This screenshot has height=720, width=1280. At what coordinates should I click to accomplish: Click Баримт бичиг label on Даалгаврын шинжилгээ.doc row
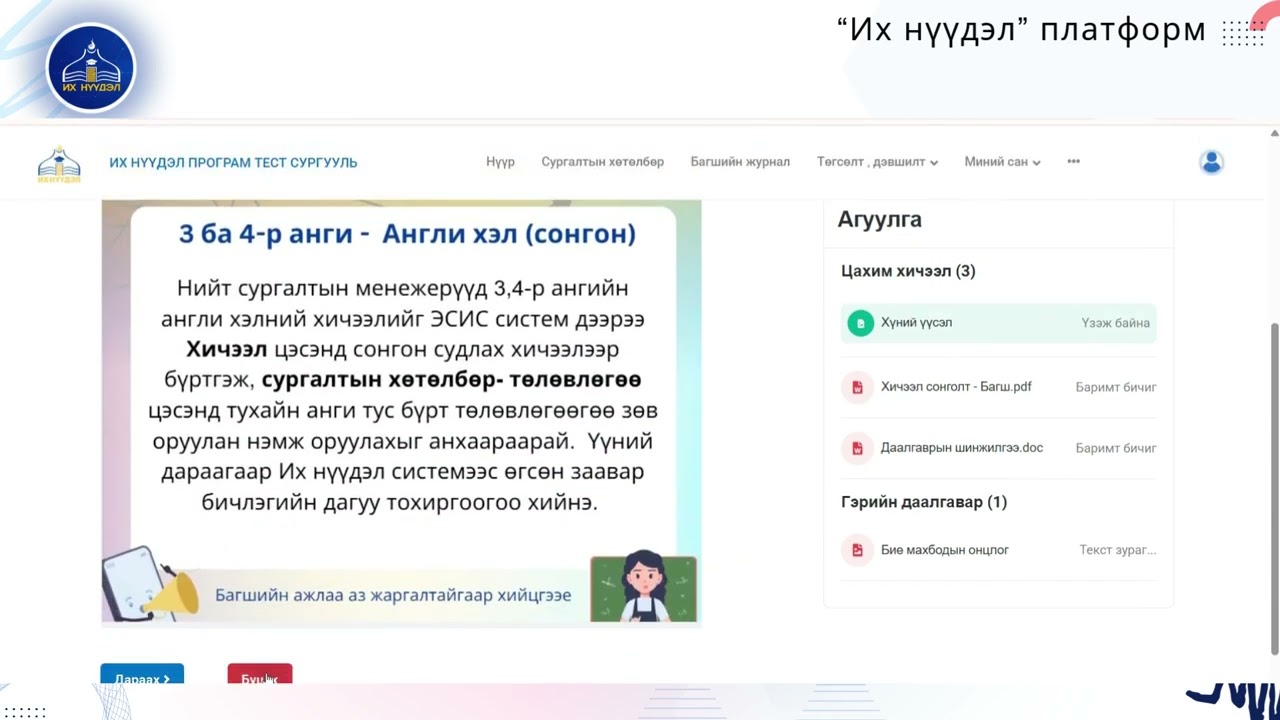(1116, 448)
